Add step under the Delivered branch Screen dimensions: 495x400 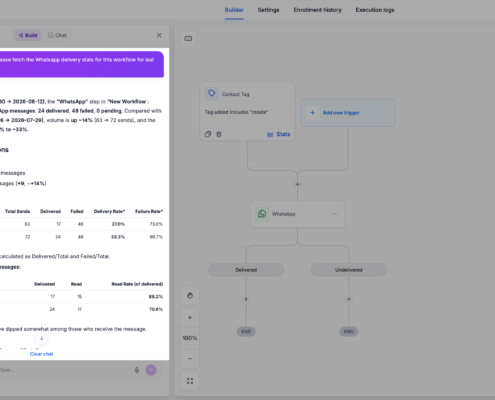tap(246, 299)
